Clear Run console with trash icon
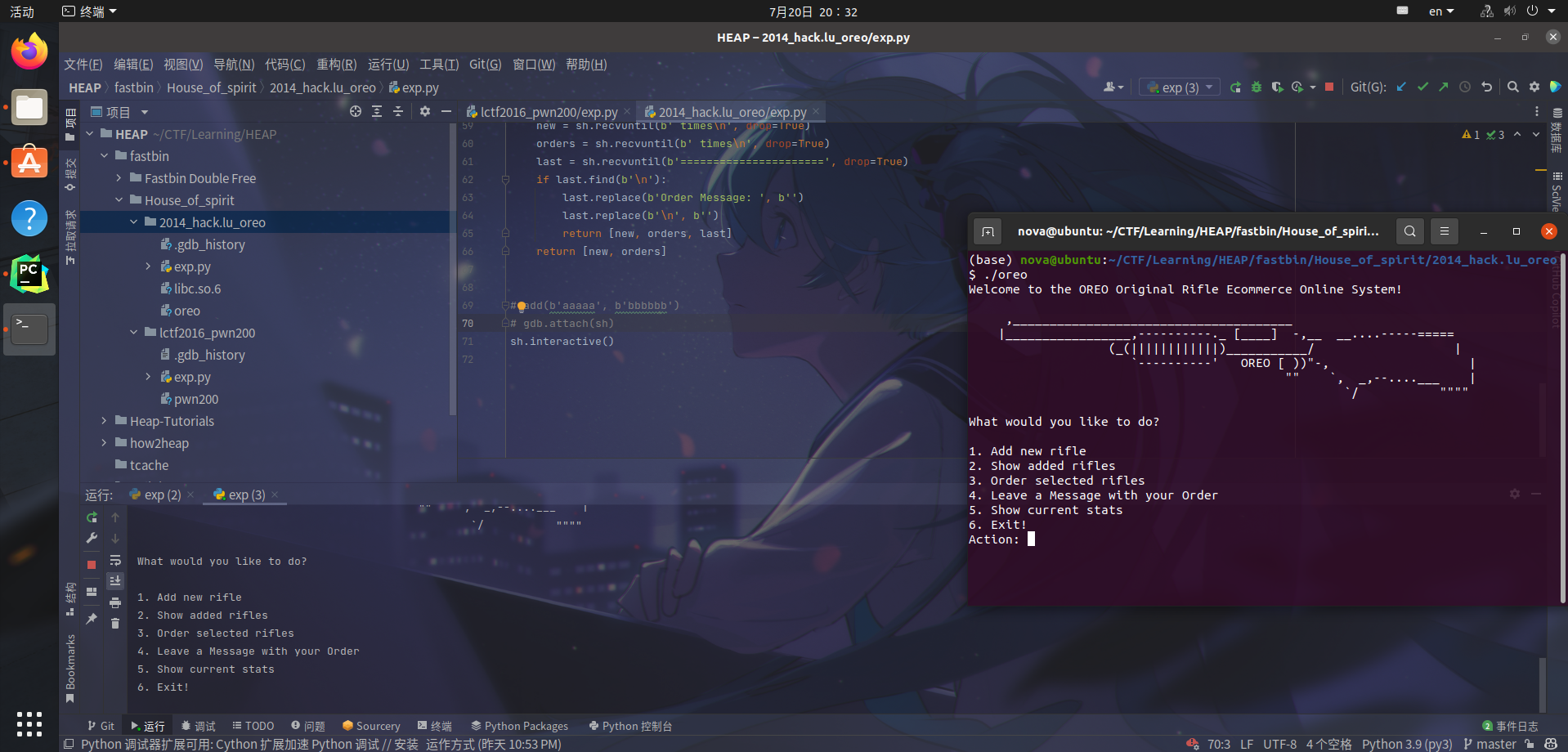The height and width of the screenshot is (752, 1568). coord(115,624)
